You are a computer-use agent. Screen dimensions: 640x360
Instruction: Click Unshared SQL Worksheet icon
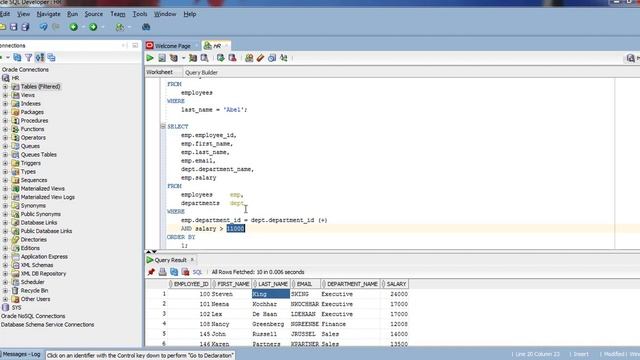coord(249,58)
